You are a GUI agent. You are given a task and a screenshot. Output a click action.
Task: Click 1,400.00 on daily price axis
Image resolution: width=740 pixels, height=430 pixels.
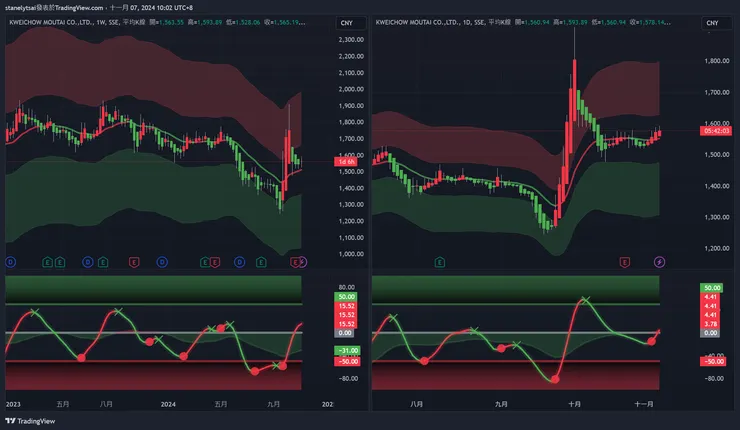pyautogui.click(x=717, y=186)
